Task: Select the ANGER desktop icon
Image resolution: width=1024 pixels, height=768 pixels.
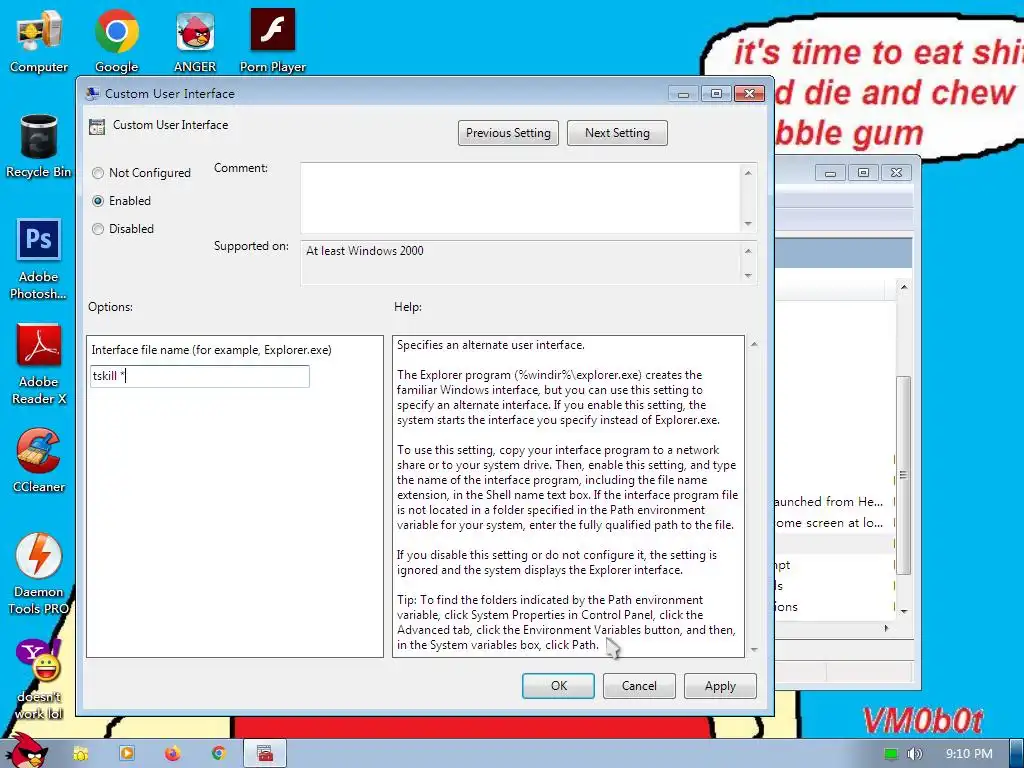Action: point(195,40)
